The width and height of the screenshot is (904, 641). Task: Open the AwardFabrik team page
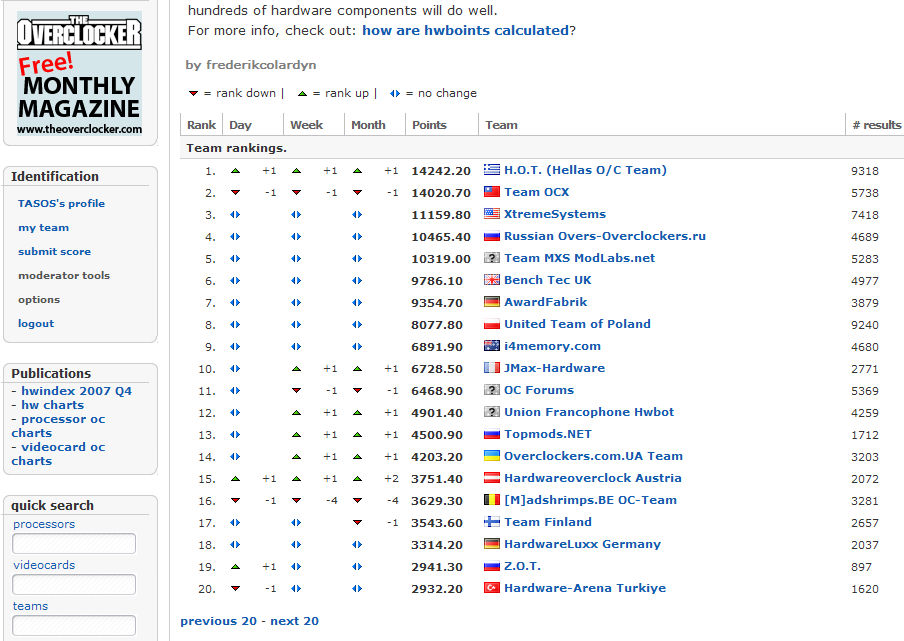(x=545, y=302)
